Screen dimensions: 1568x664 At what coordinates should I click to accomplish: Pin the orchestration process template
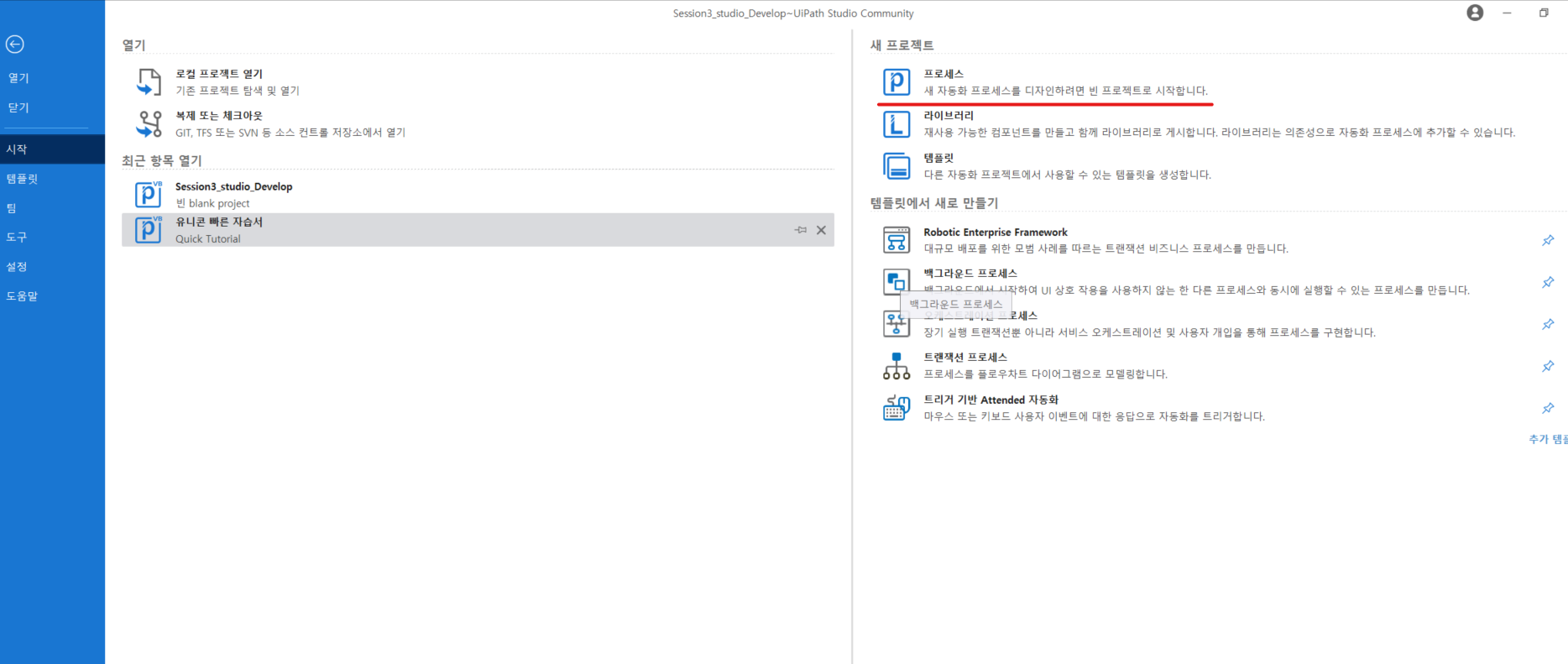pyautogui.click(x=1548, y=324)
